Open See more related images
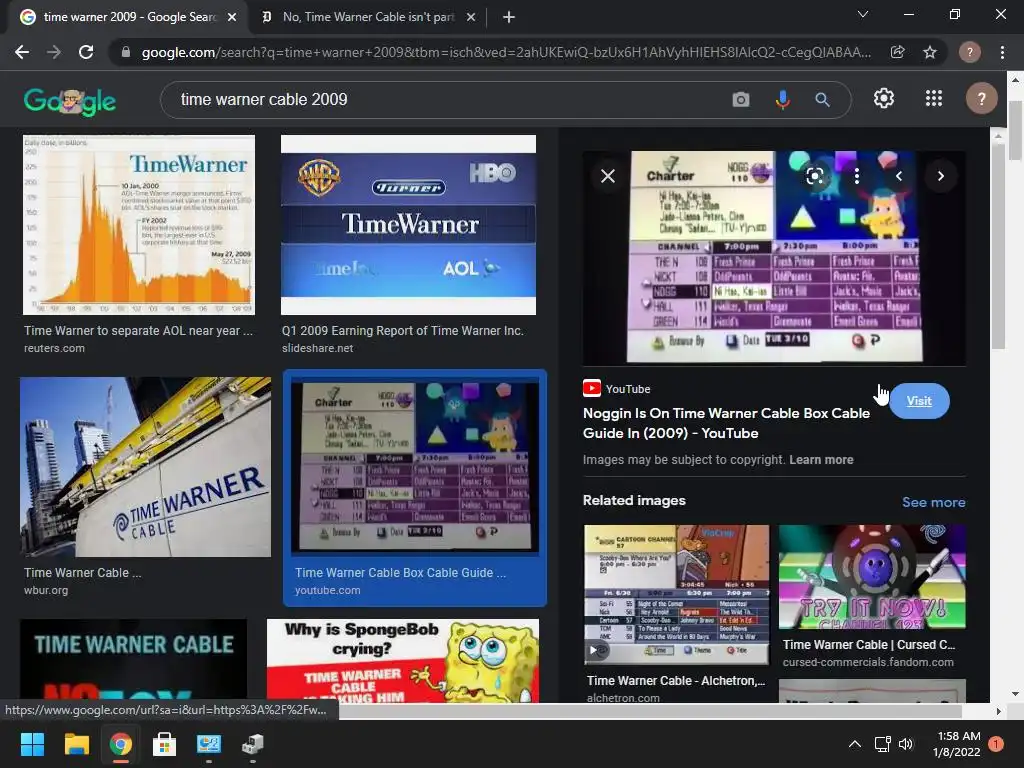Image resolution: width=1024 pixels, height=768 pixels. pos(933,502)
